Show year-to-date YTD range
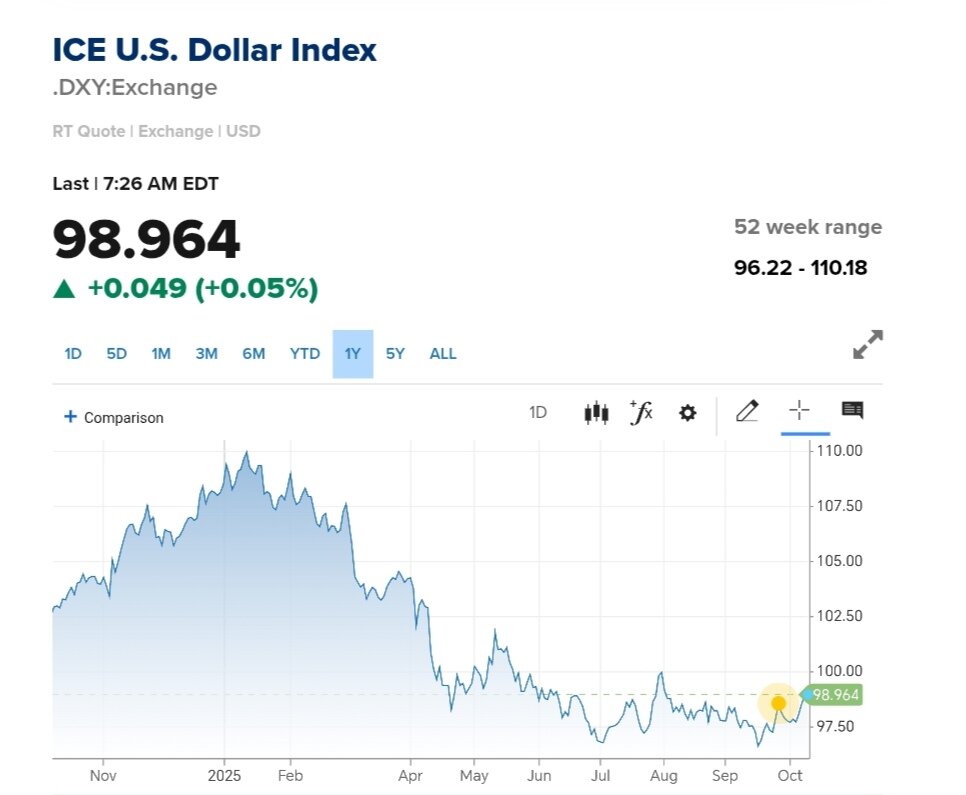This screenshot has height=795, width=966. [x=305, y=354]
